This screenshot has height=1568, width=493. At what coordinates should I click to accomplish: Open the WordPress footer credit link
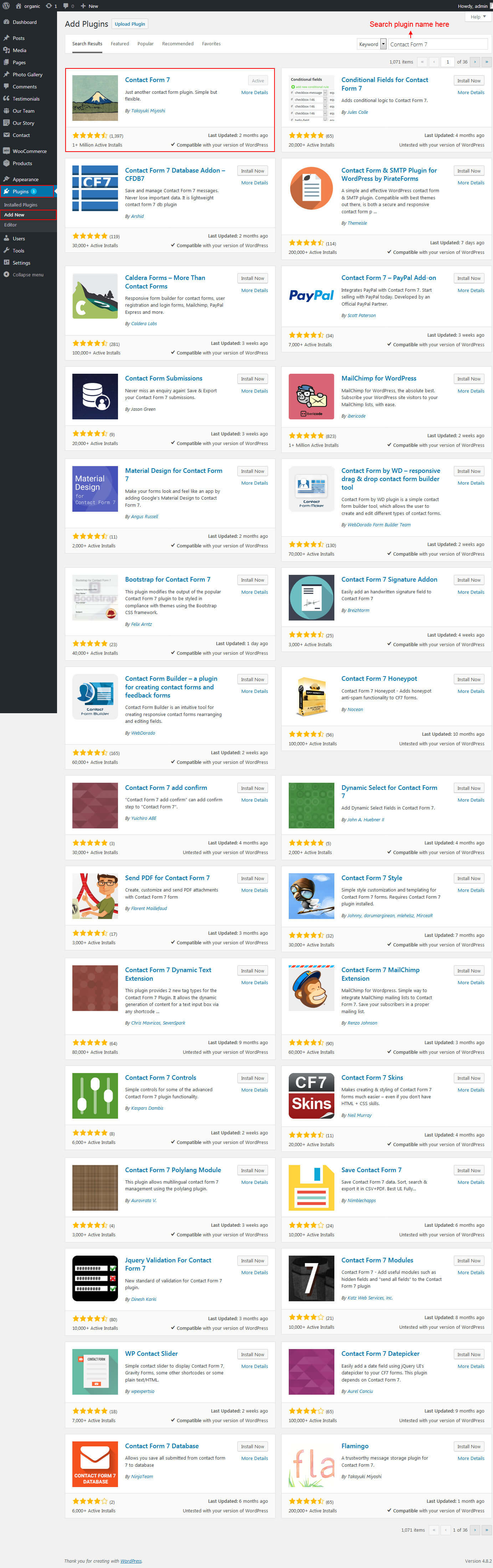coord(131,1561)
